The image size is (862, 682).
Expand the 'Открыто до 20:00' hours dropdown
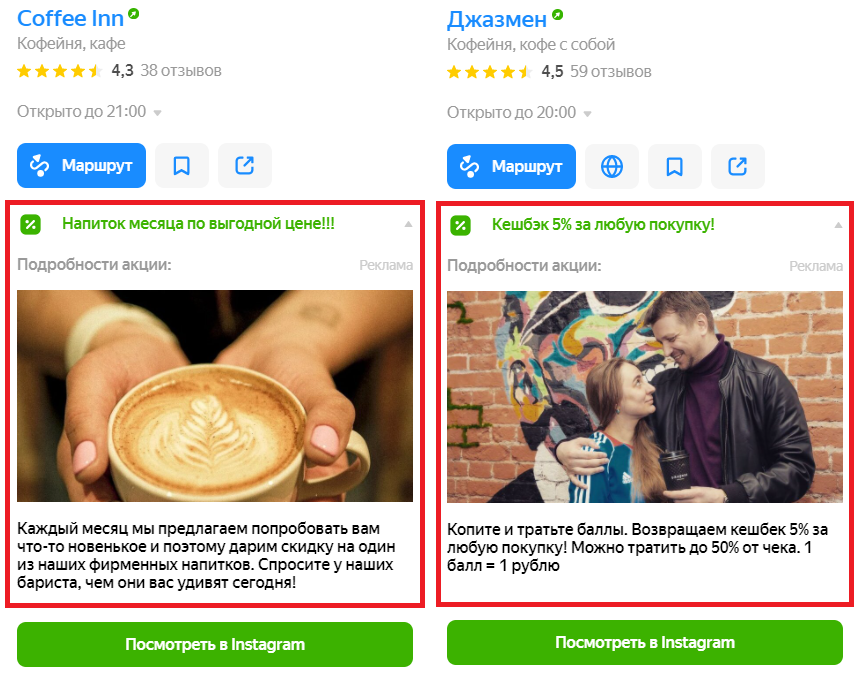pyautogui.click(x=587, y=114)
